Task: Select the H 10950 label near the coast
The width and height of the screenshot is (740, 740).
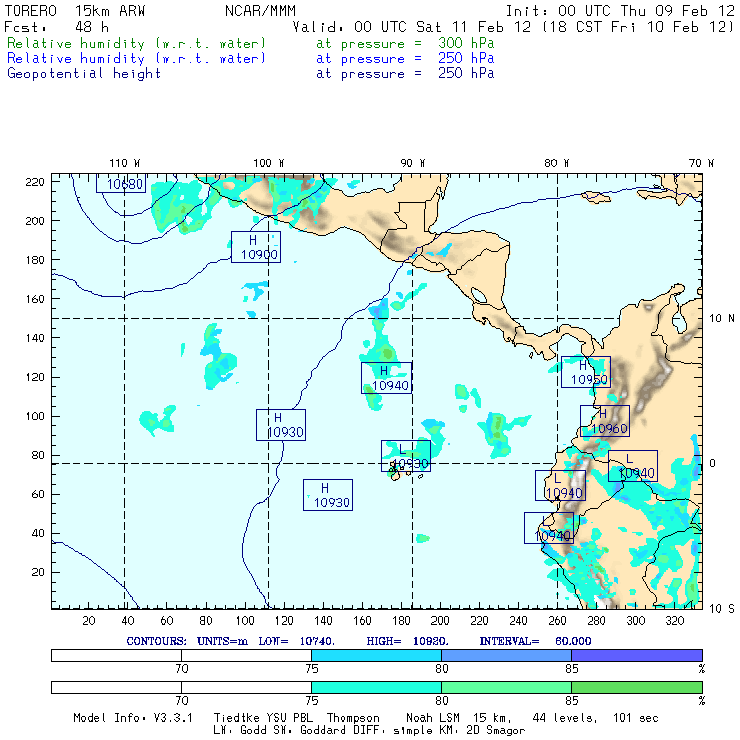Action: click(585, 372)
